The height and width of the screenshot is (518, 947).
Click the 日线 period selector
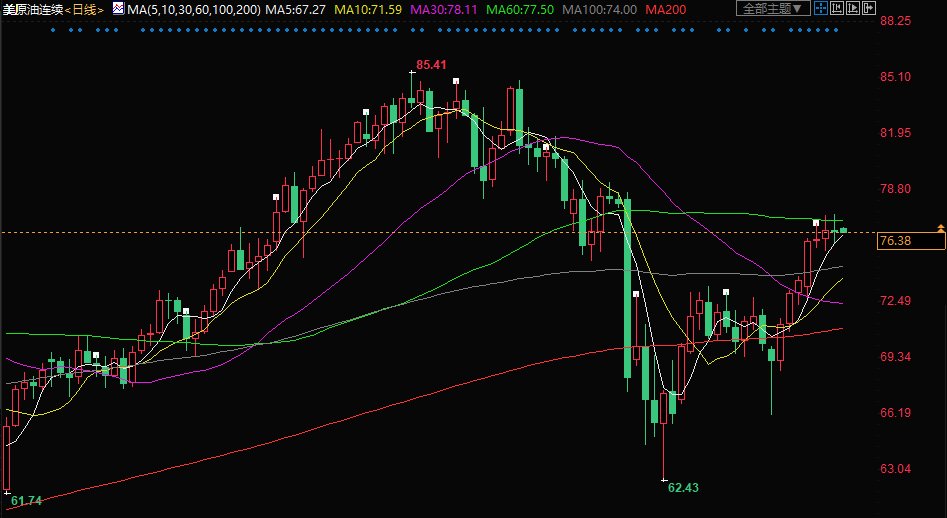(x=84, y=9)
